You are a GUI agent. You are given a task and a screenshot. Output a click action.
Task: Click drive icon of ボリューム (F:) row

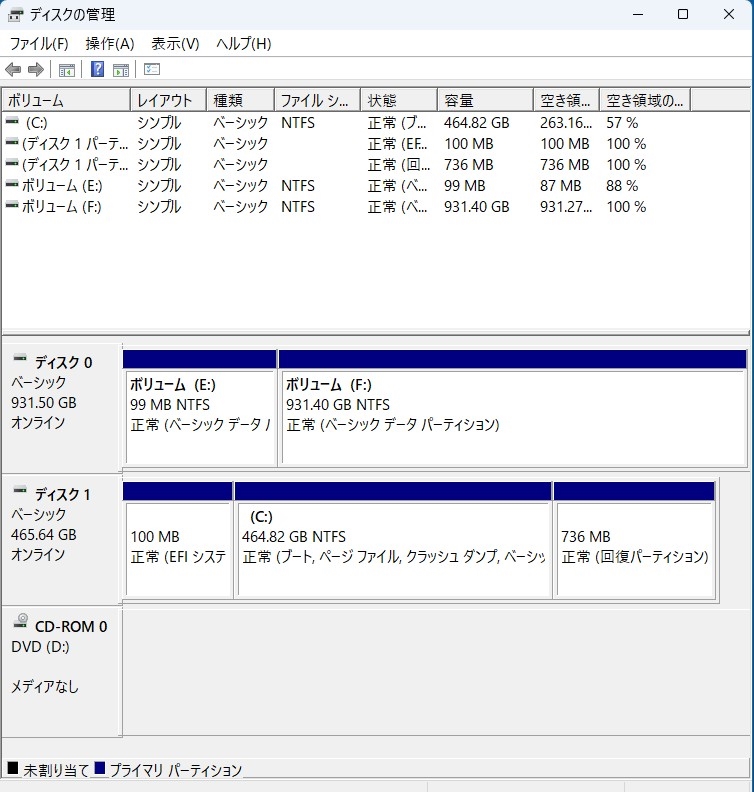click(12, 206)
